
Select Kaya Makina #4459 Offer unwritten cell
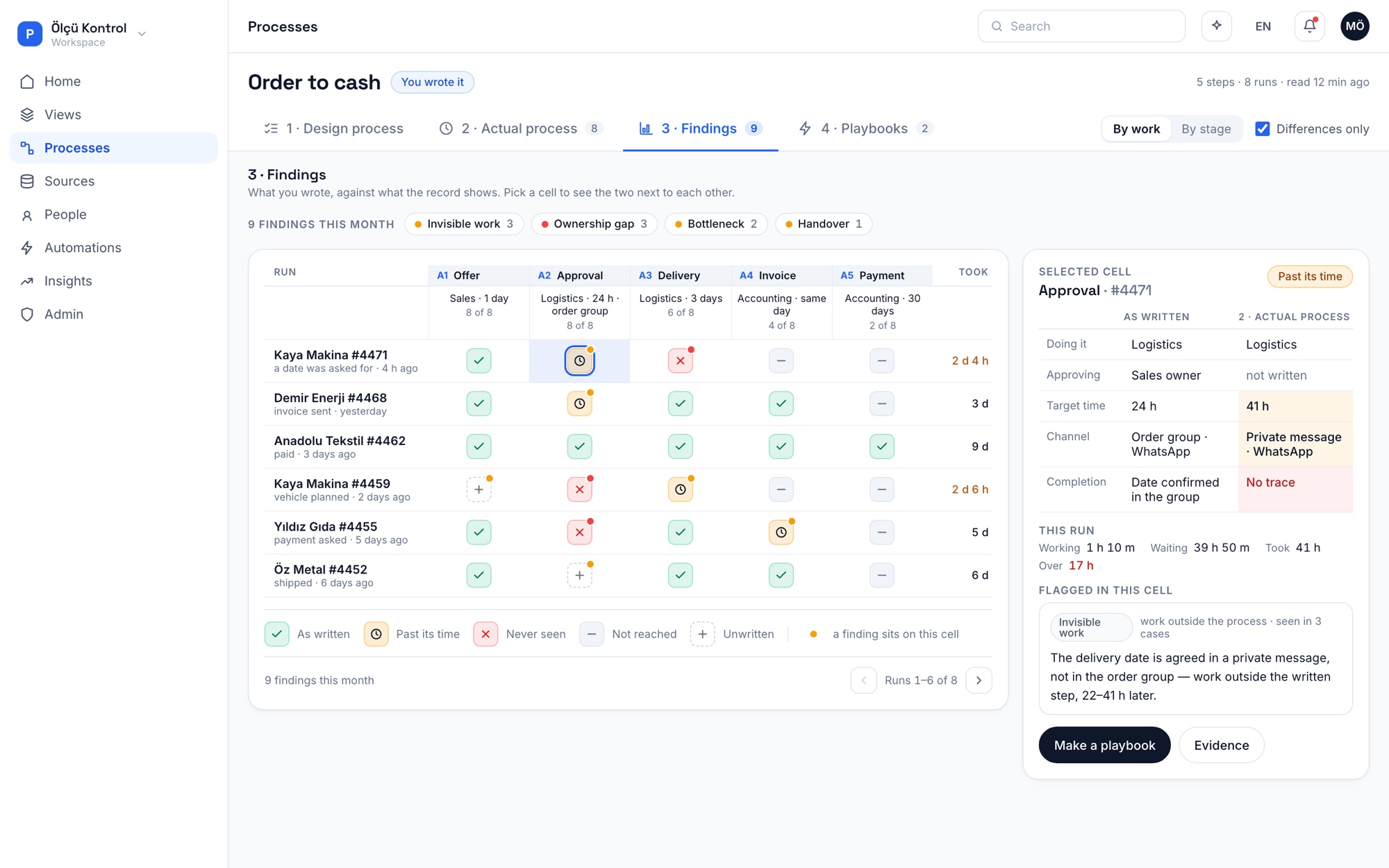(479, 490)
